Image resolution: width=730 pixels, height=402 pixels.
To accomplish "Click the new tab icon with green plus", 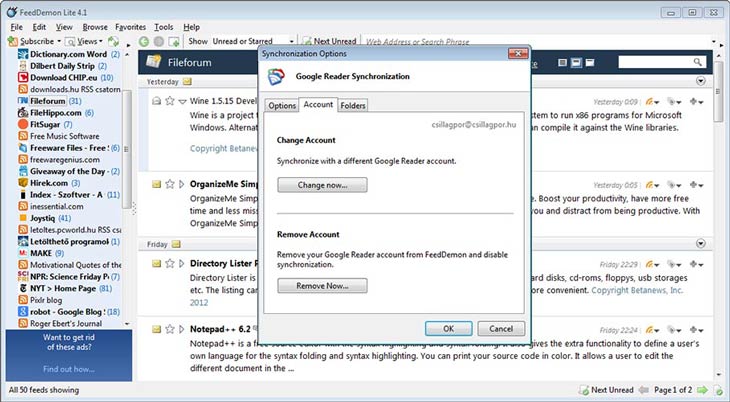I will tap(174, 42).
